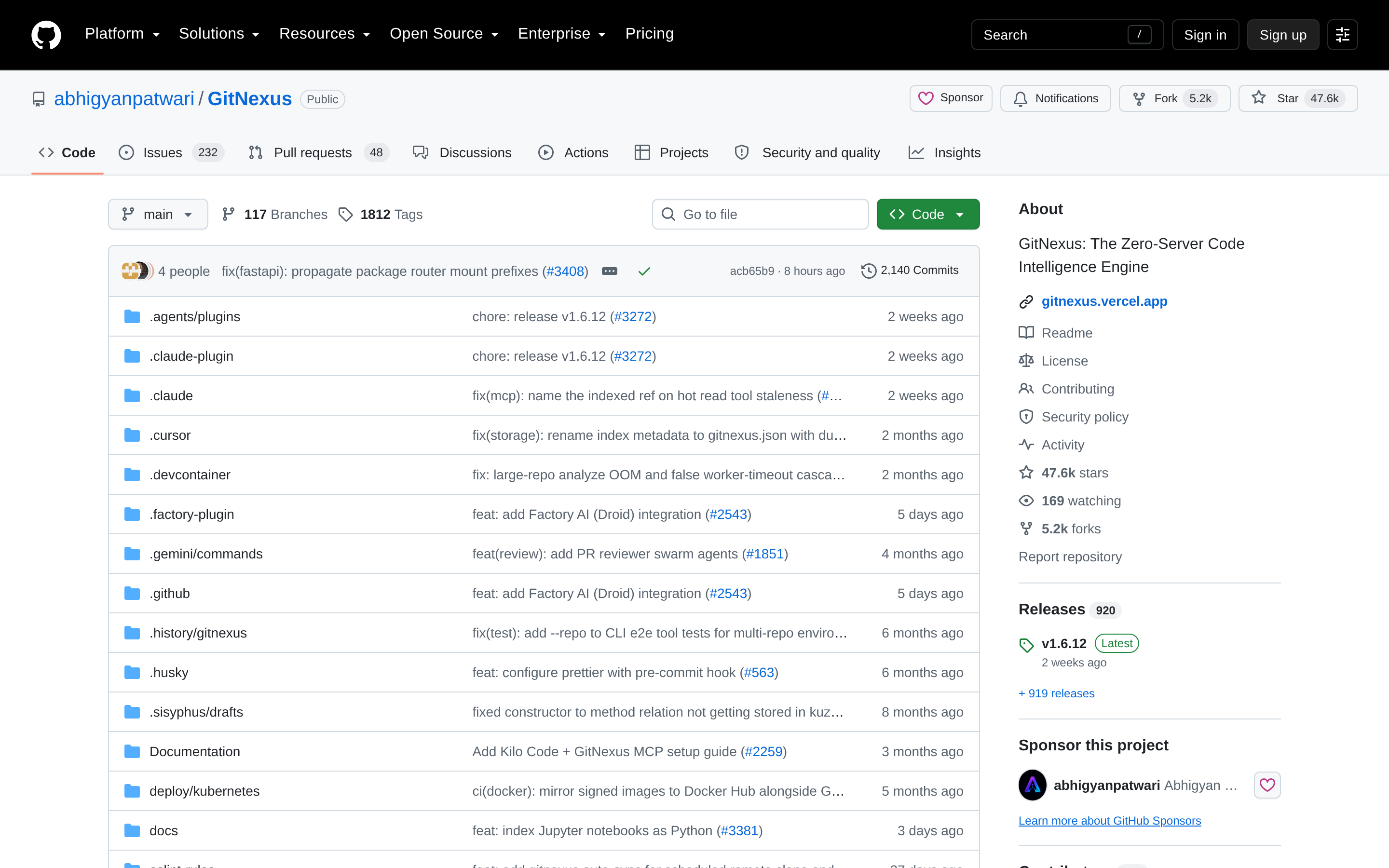This screenshot has height=868, width=1389.
Task: Open the GitHub homepage logo
Action: pyautogui.click(x=46, y=34)
